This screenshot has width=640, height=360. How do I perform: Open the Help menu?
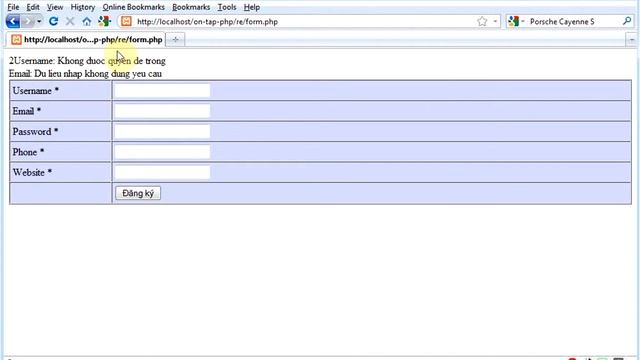(252, 7)
